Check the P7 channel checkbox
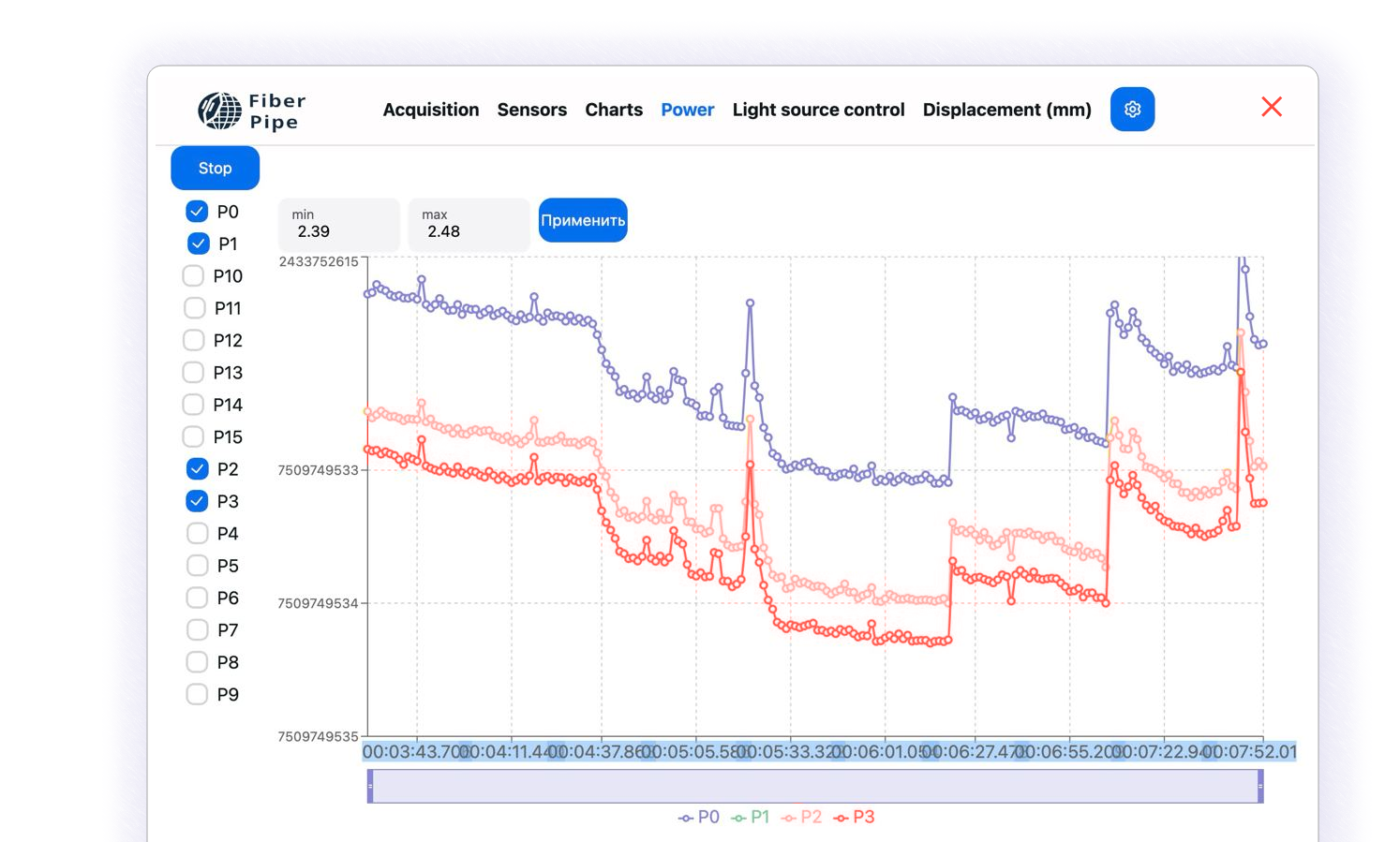 point(197,630)
